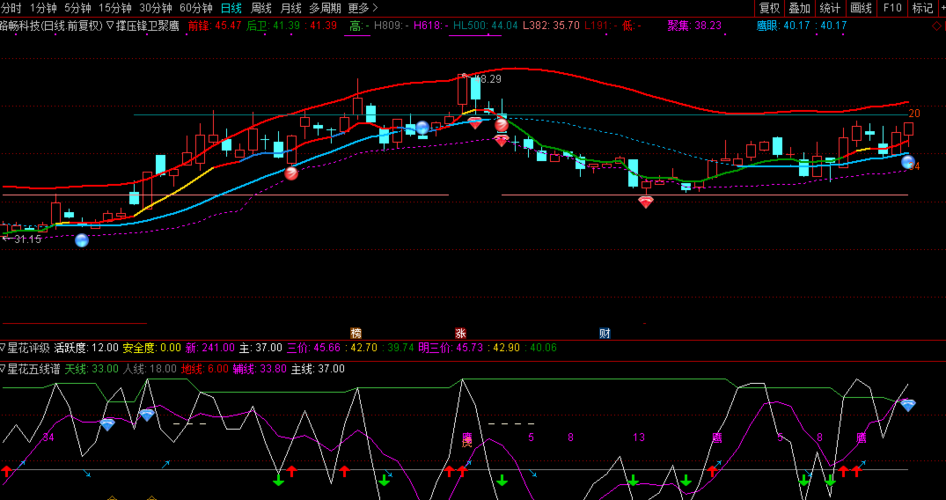Click the red ball marker below the yellow line segment

[291, 173]
